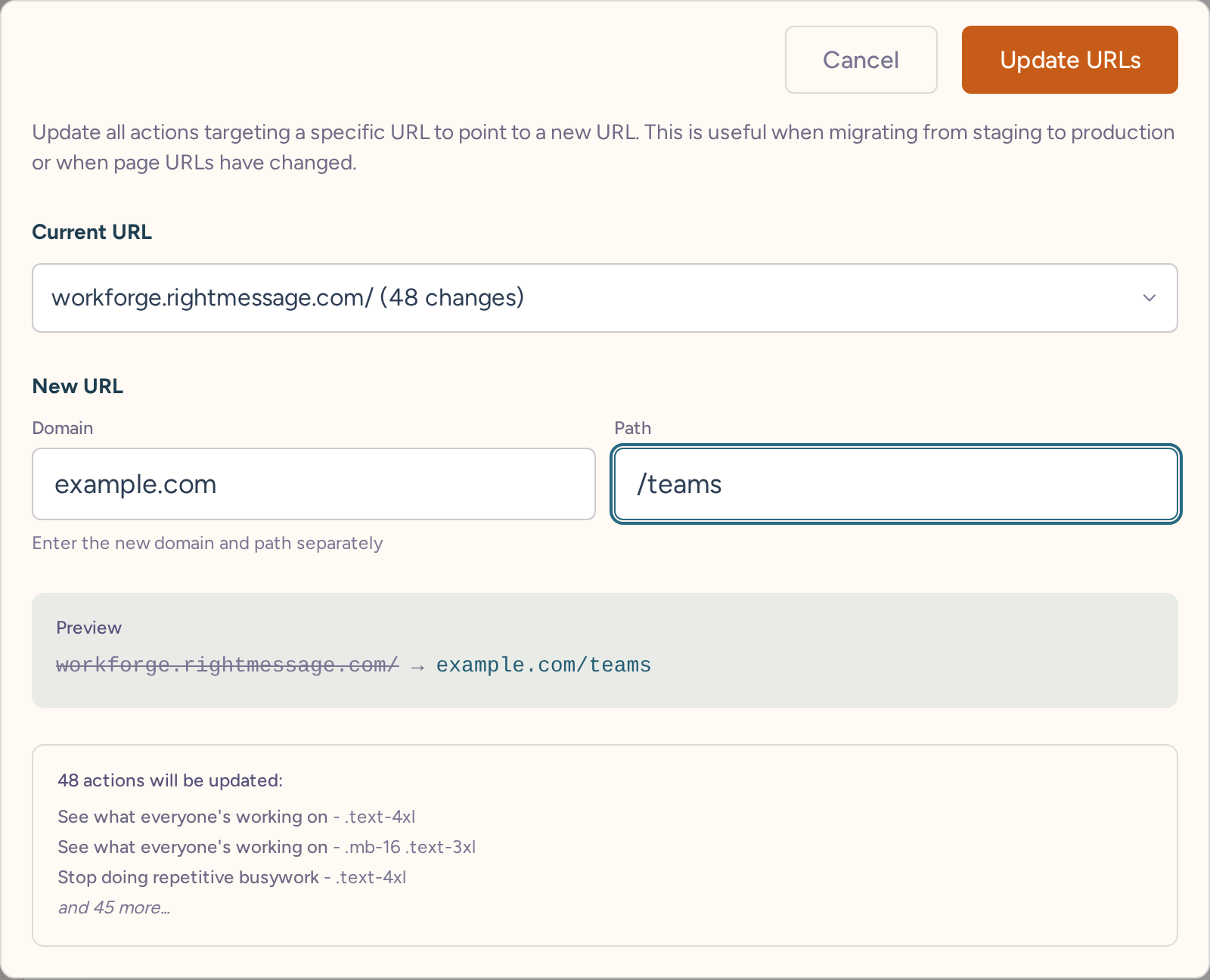Screen dimensions: 1210x980
Task: Click the struck-through workforge.rightmessage.com/ URL
Action: [x=227, y=665]
